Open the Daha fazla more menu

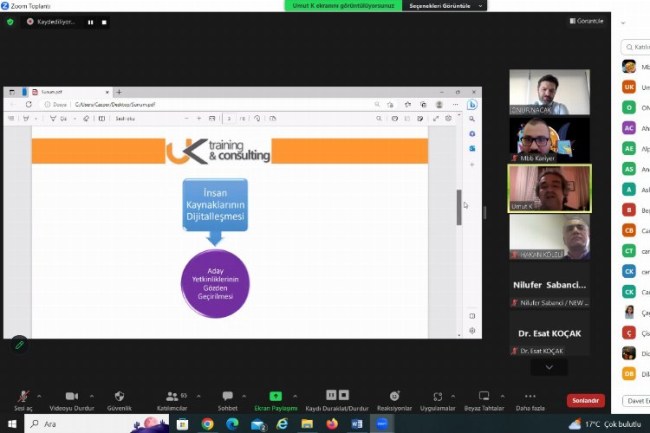[529, 396]
